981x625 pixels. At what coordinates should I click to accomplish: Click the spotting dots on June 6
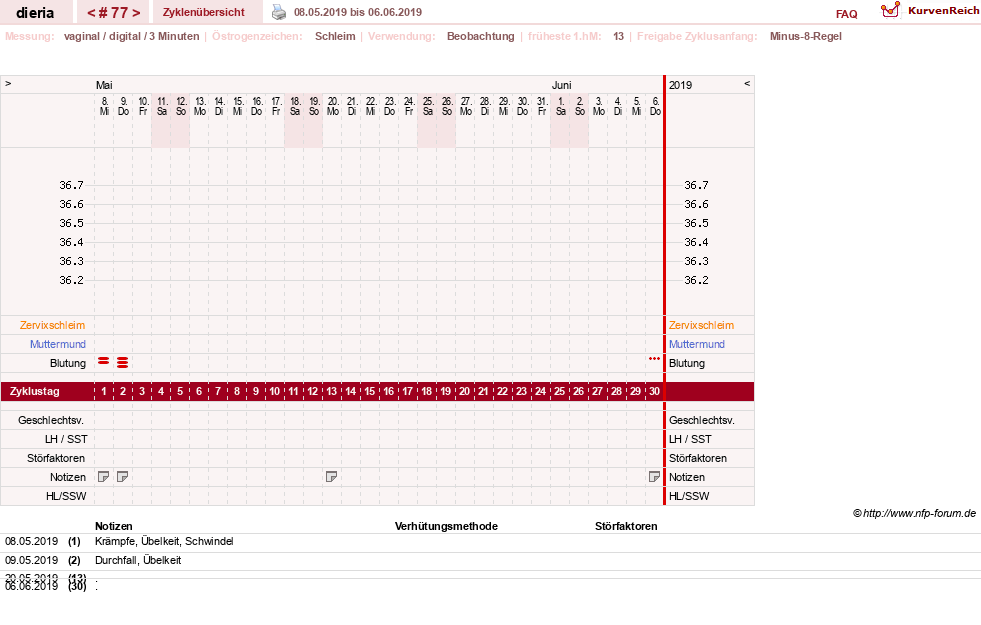(x=654, y=358)
